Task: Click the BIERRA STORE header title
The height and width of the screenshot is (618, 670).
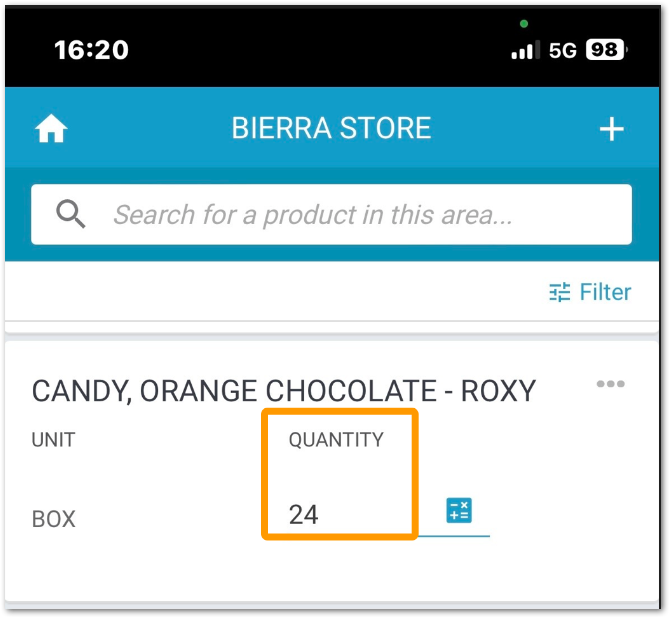Action: 331,128
